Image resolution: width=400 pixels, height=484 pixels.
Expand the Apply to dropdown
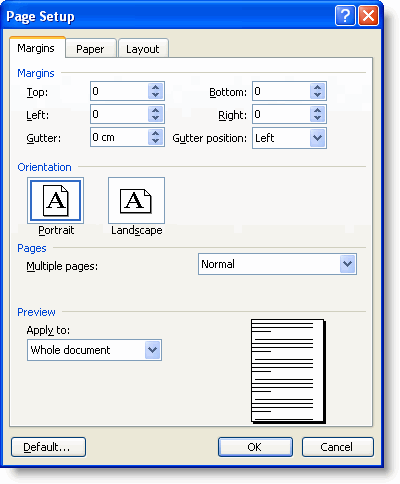(153, 350)
